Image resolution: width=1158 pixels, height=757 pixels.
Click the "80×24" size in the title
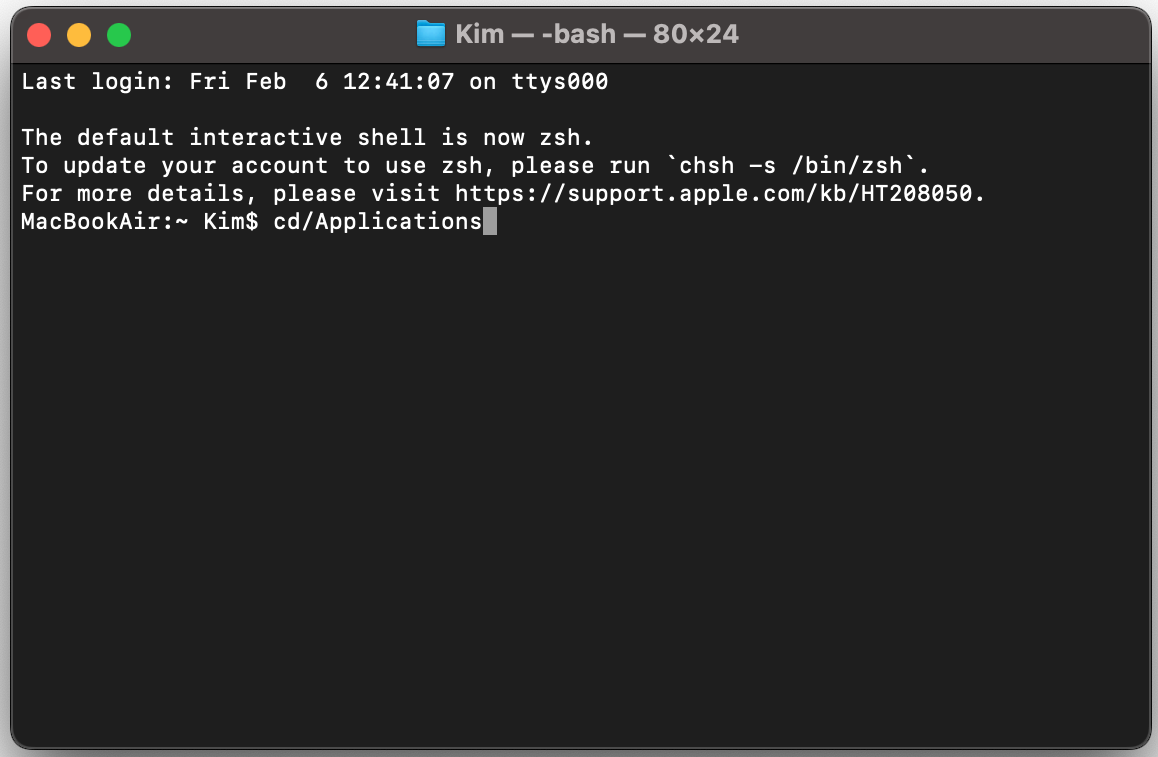[696, 34]
